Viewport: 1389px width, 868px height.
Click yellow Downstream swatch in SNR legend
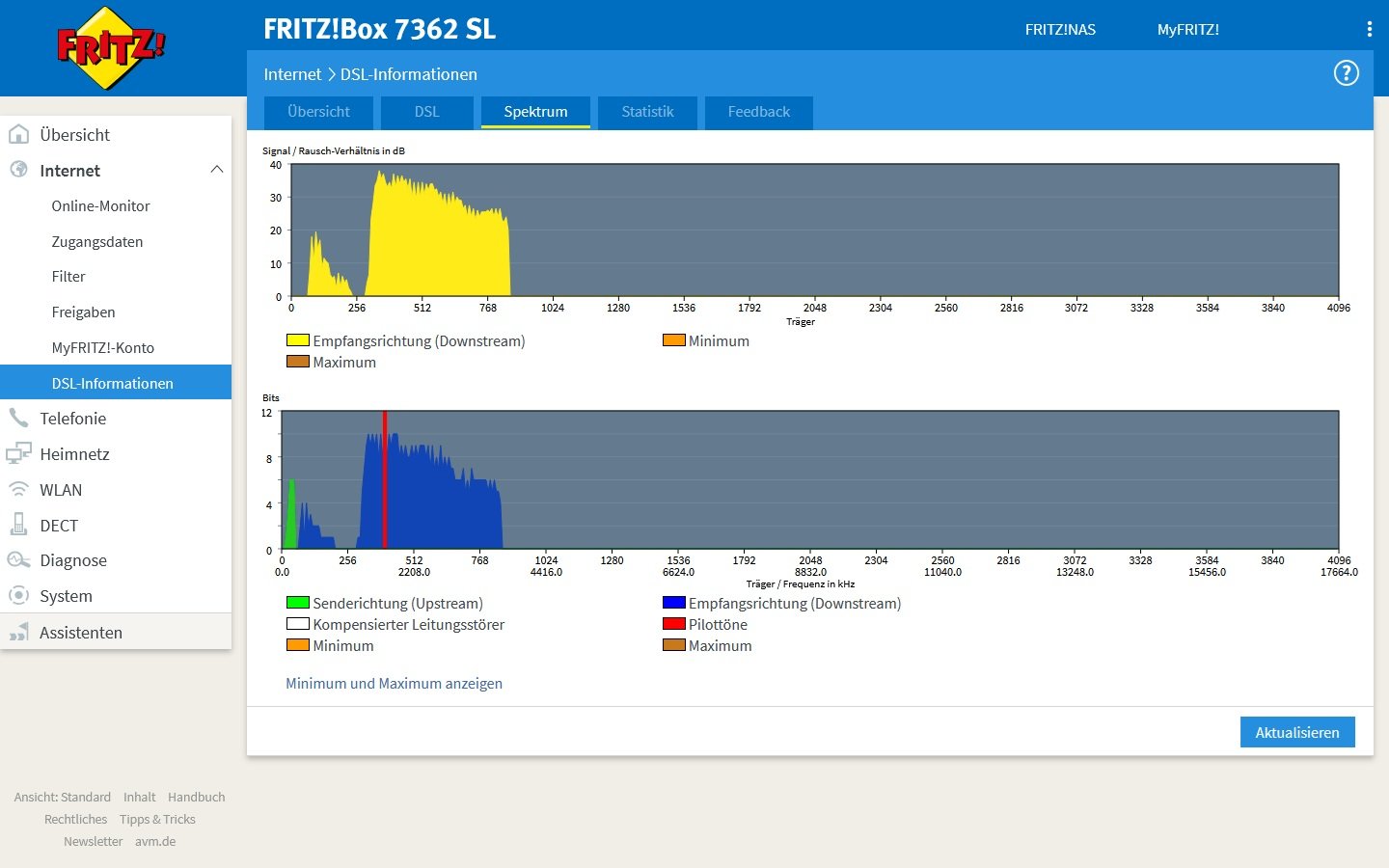(297, 340)
